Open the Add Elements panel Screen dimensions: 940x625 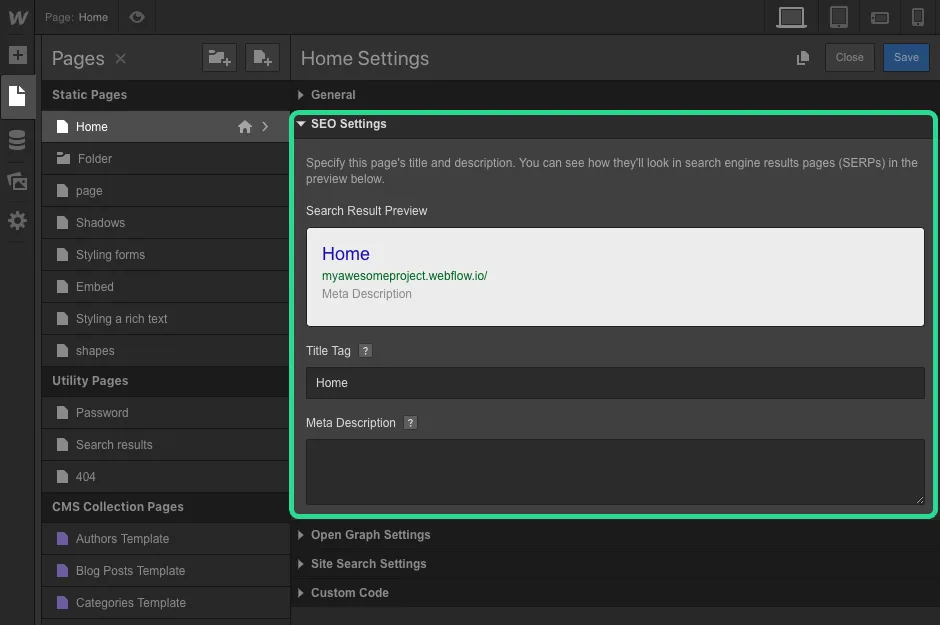(x=17, y=55)
